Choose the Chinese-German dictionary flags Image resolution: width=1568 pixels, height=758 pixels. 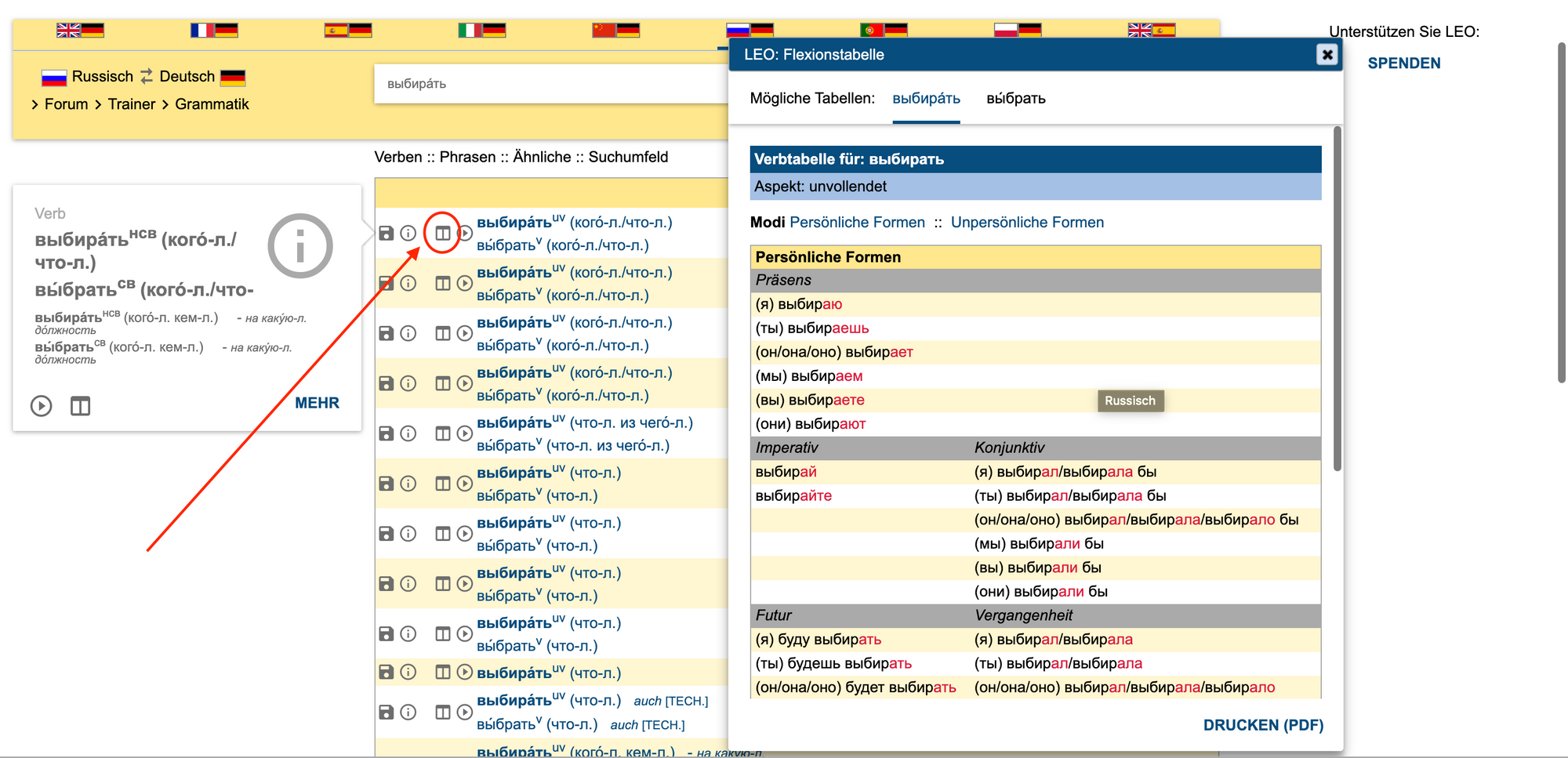(615, 31)
